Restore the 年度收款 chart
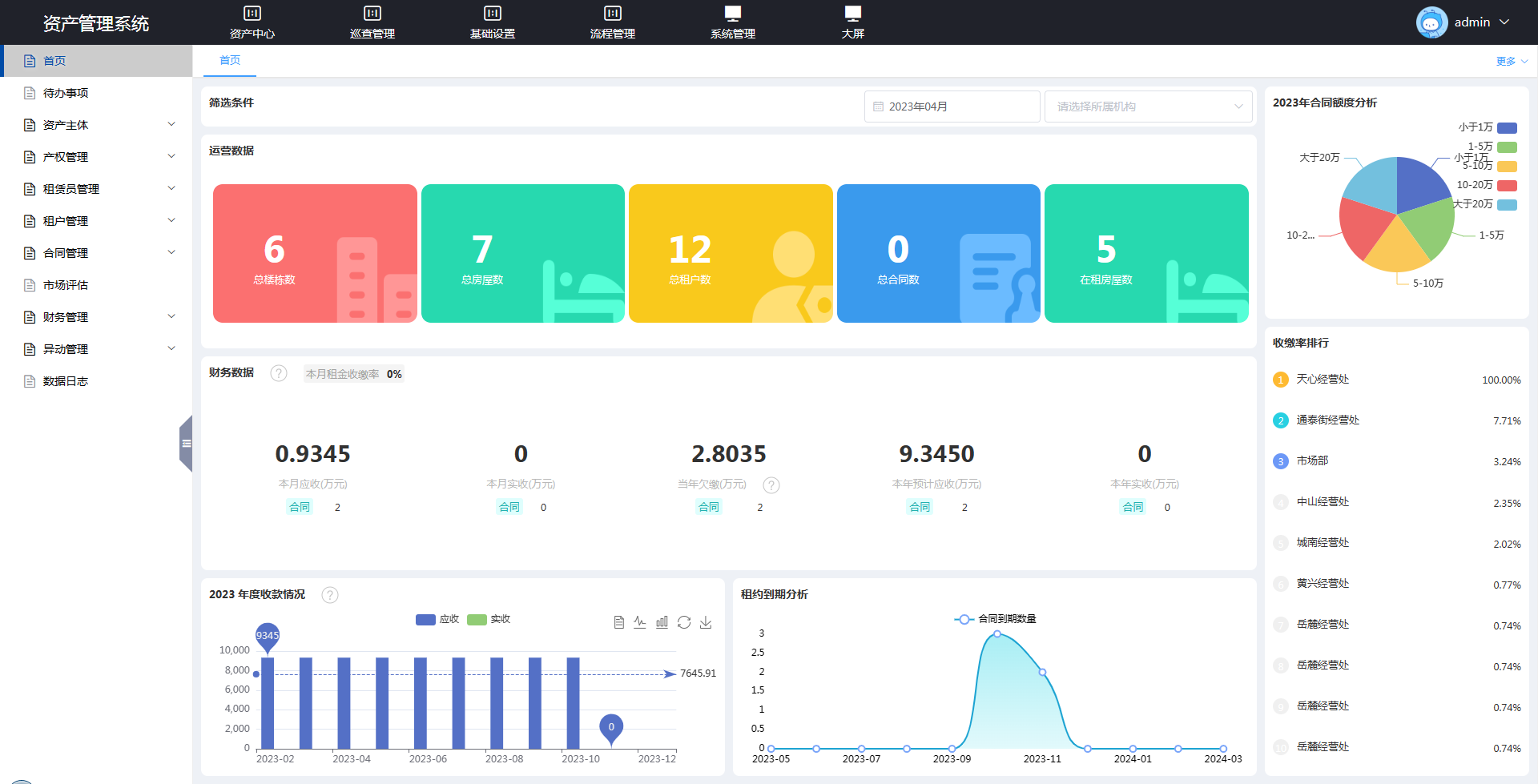 [684, 622]
